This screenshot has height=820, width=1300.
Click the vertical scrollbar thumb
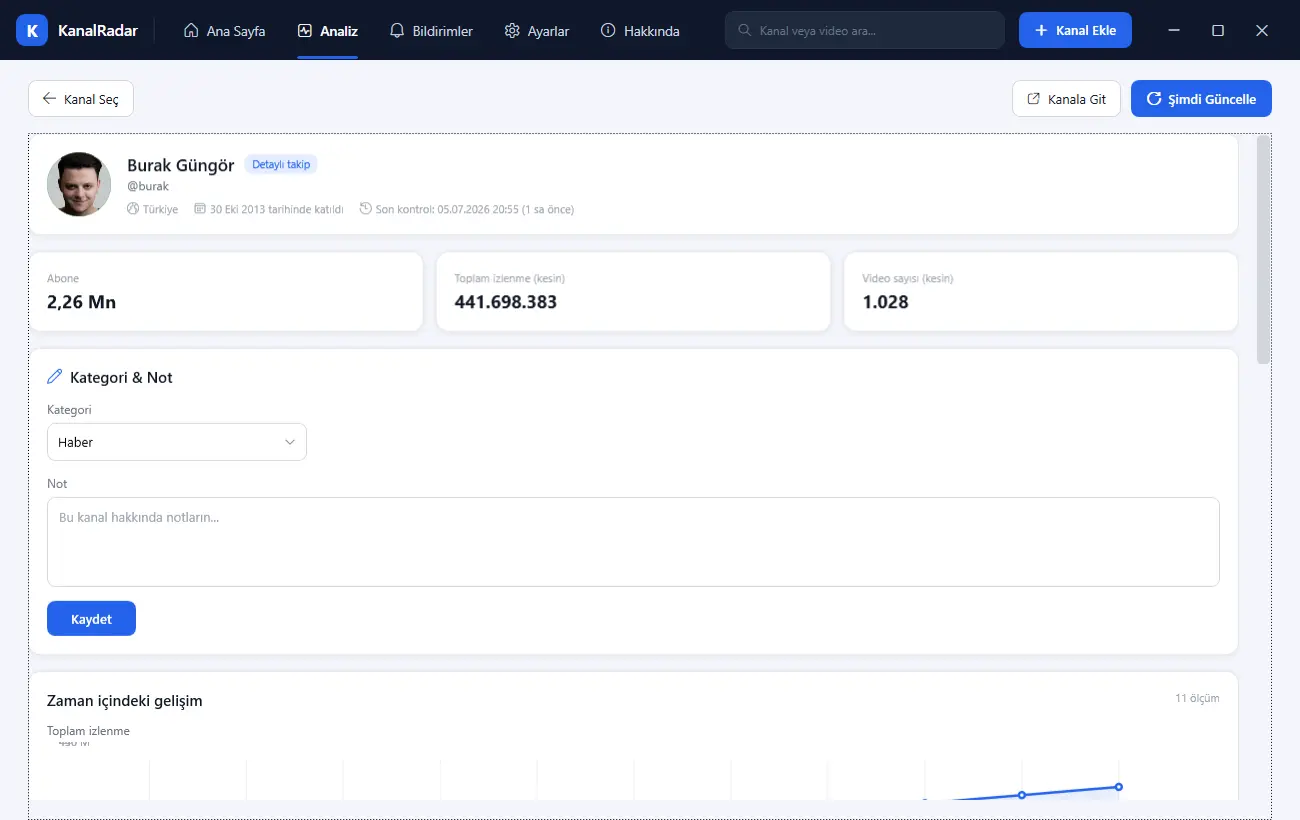(1263, 249)
